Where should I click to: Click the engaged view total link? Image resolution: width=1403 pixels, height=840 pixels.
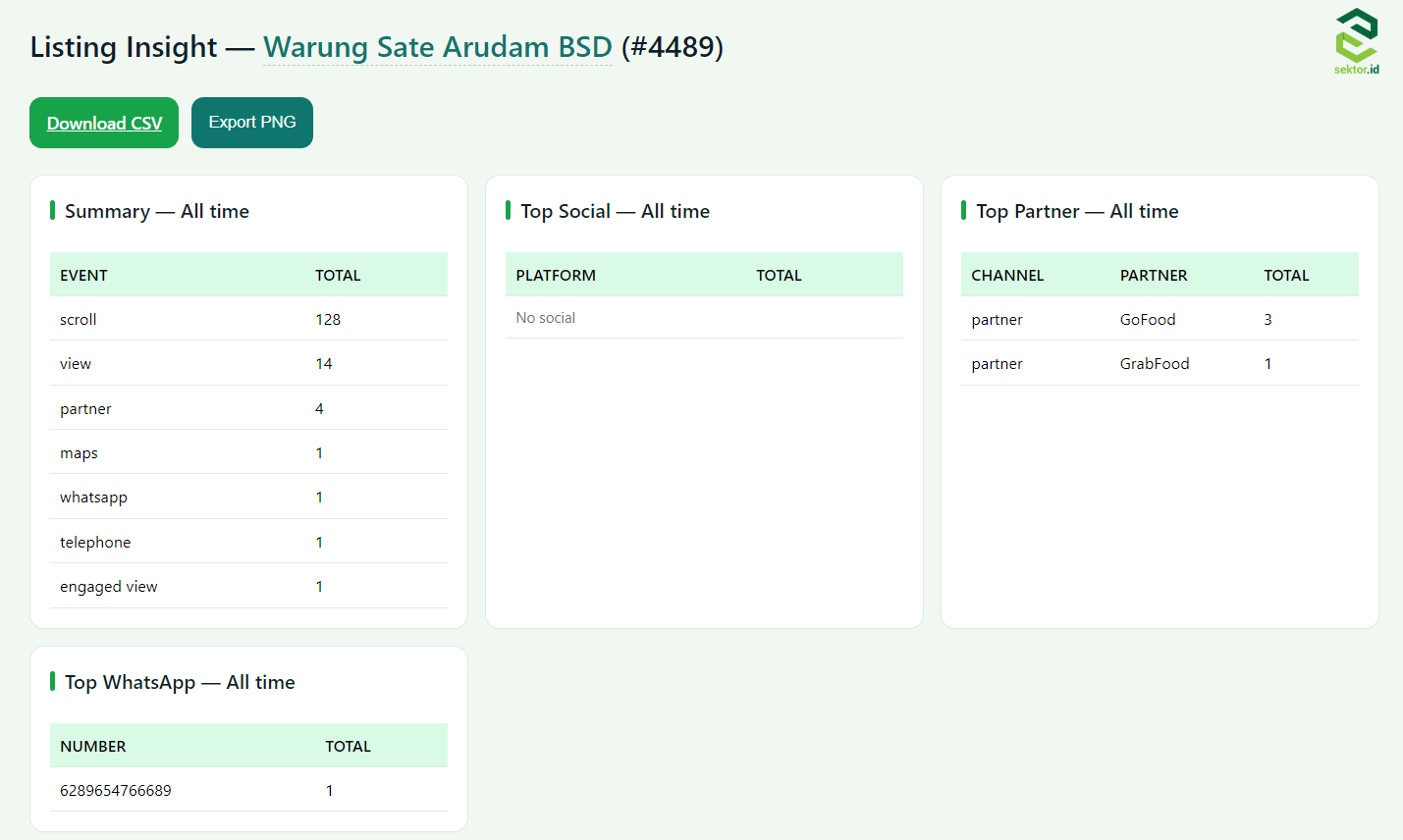319,586
